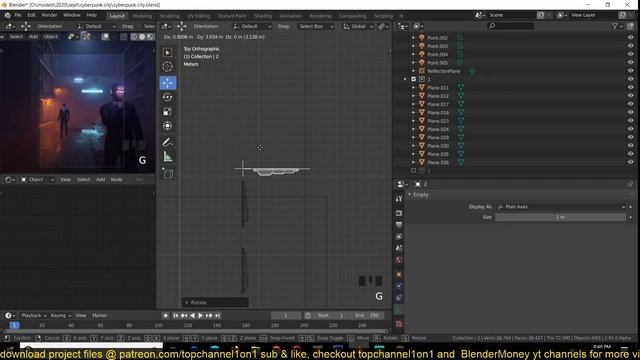The height and width of the screenshot is (360, 640).
Task: Open node editor Add menu
Action: click(x=100, y=180)
